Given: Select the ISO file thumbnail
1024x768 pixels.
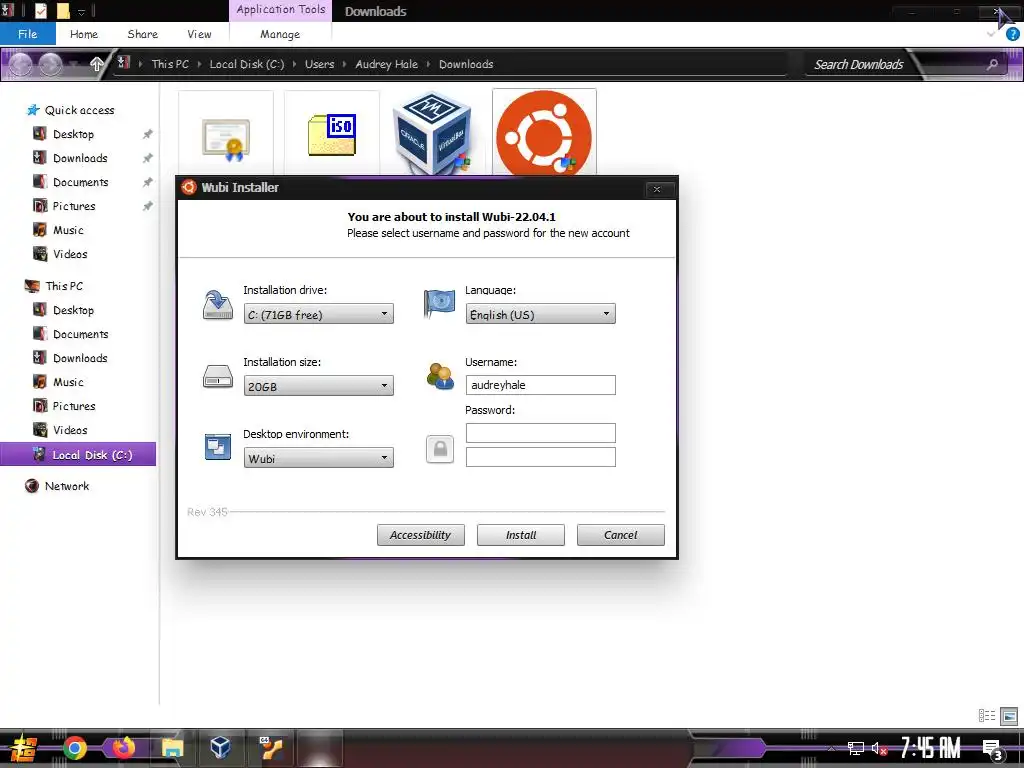Looking at the screenshot, I should [332, 135].
